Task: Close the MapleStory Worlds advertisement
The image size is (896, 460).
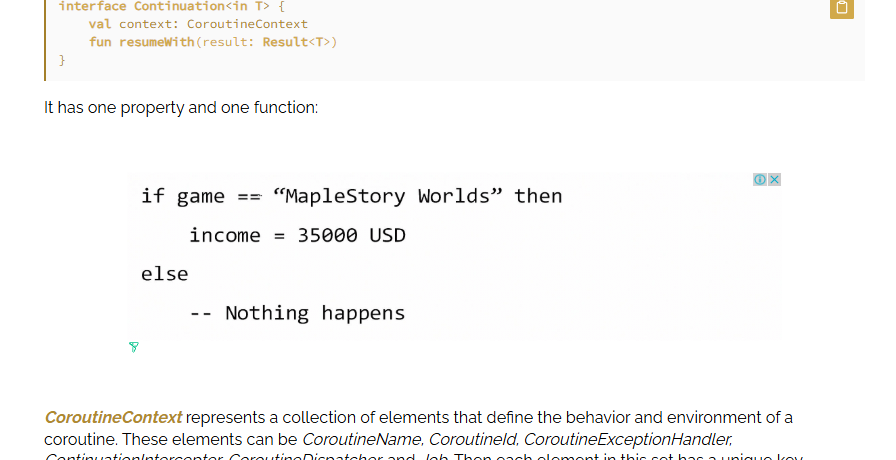Action: click(x=774, y=179)
